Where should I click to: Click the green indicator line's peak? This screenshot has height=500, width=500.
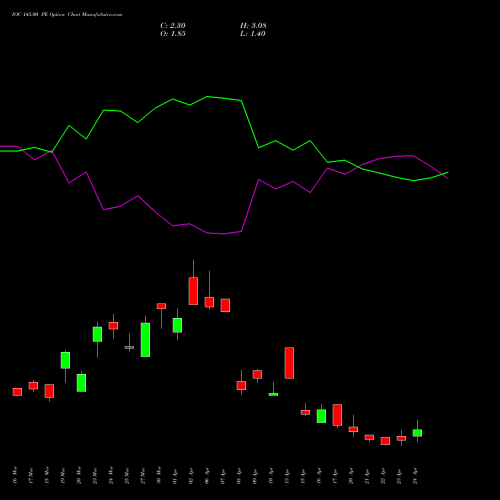click(x=207, y=97)
